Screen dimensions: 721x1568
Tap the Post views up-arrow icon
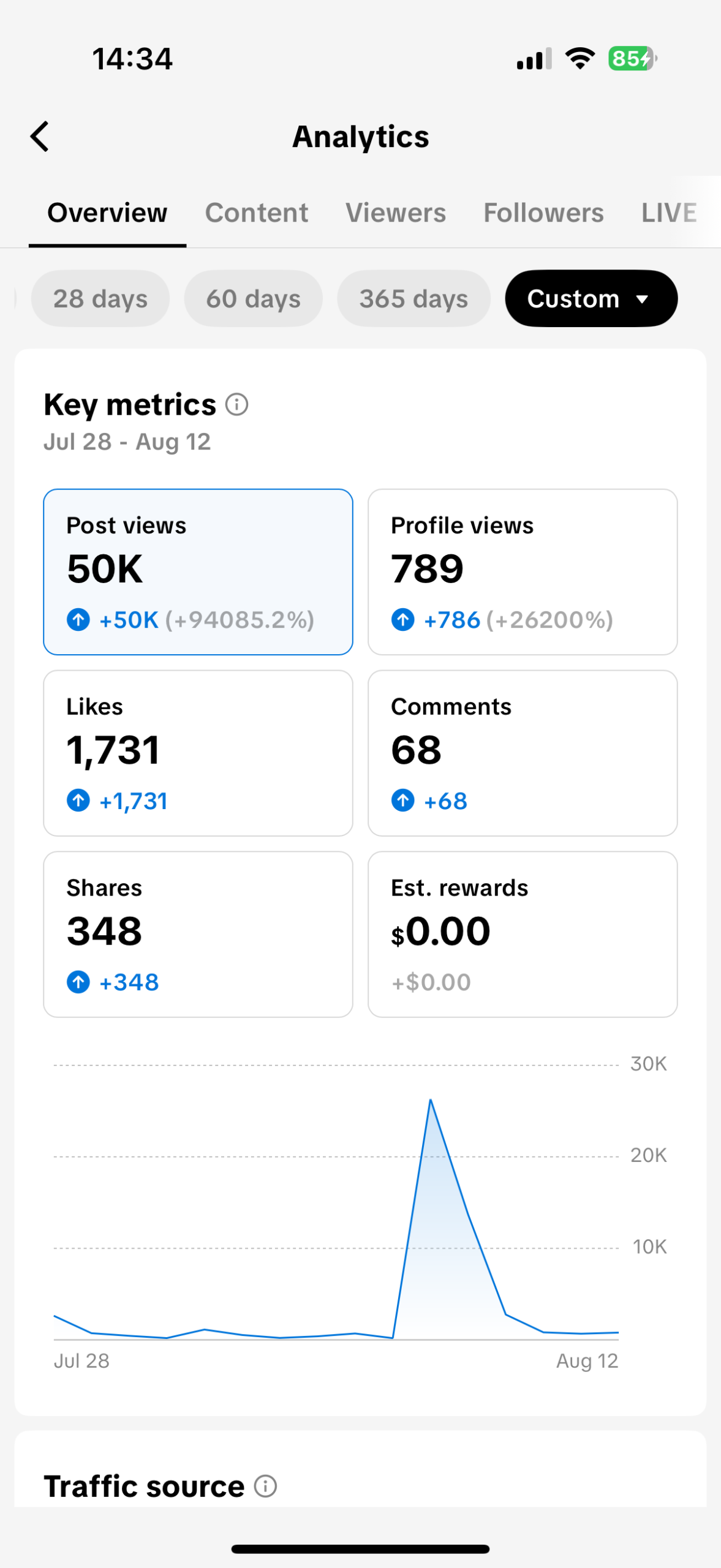pos(78,619)
